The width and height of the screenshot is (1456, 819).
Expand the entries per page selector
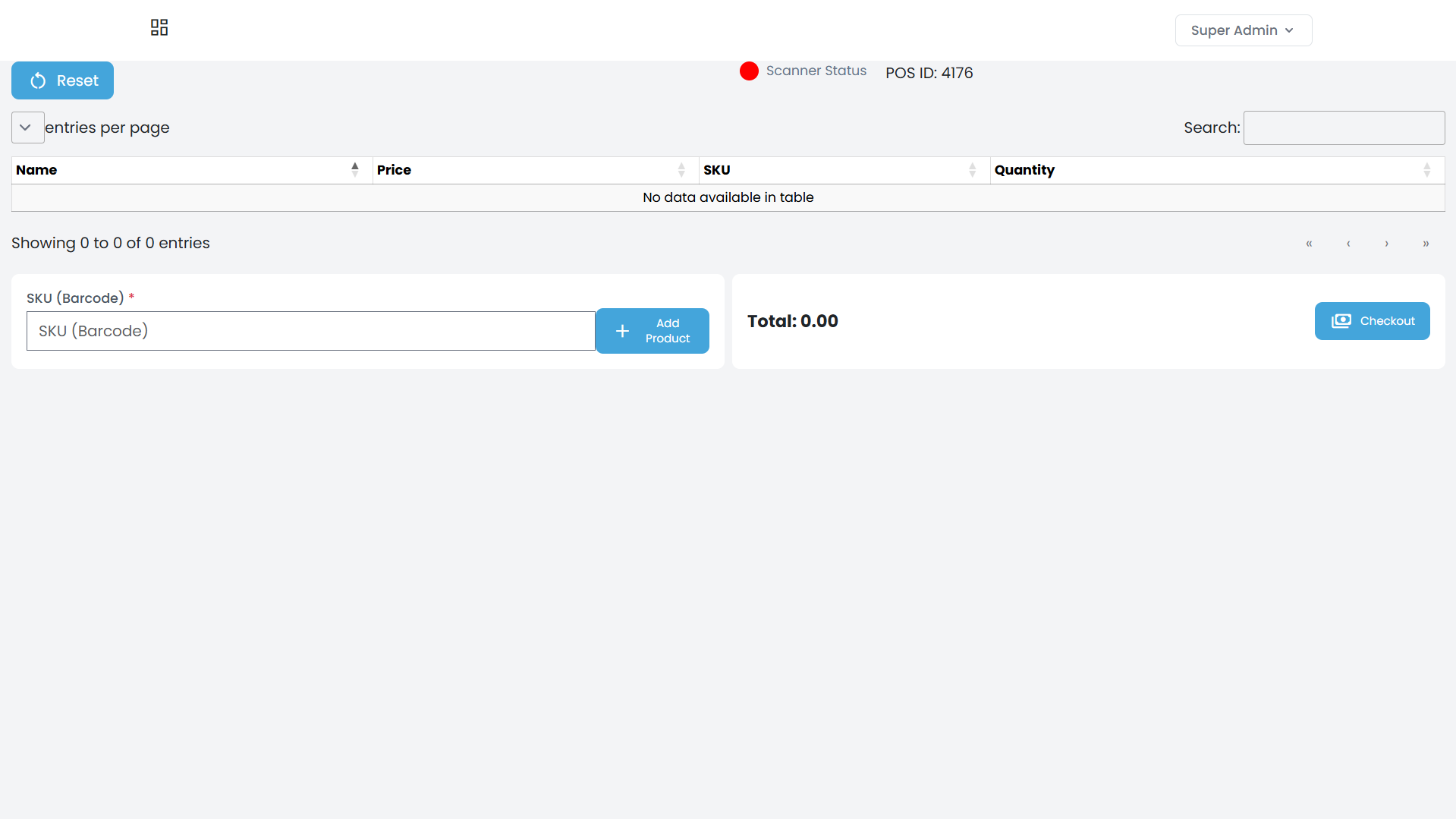[x=27, y=128]
